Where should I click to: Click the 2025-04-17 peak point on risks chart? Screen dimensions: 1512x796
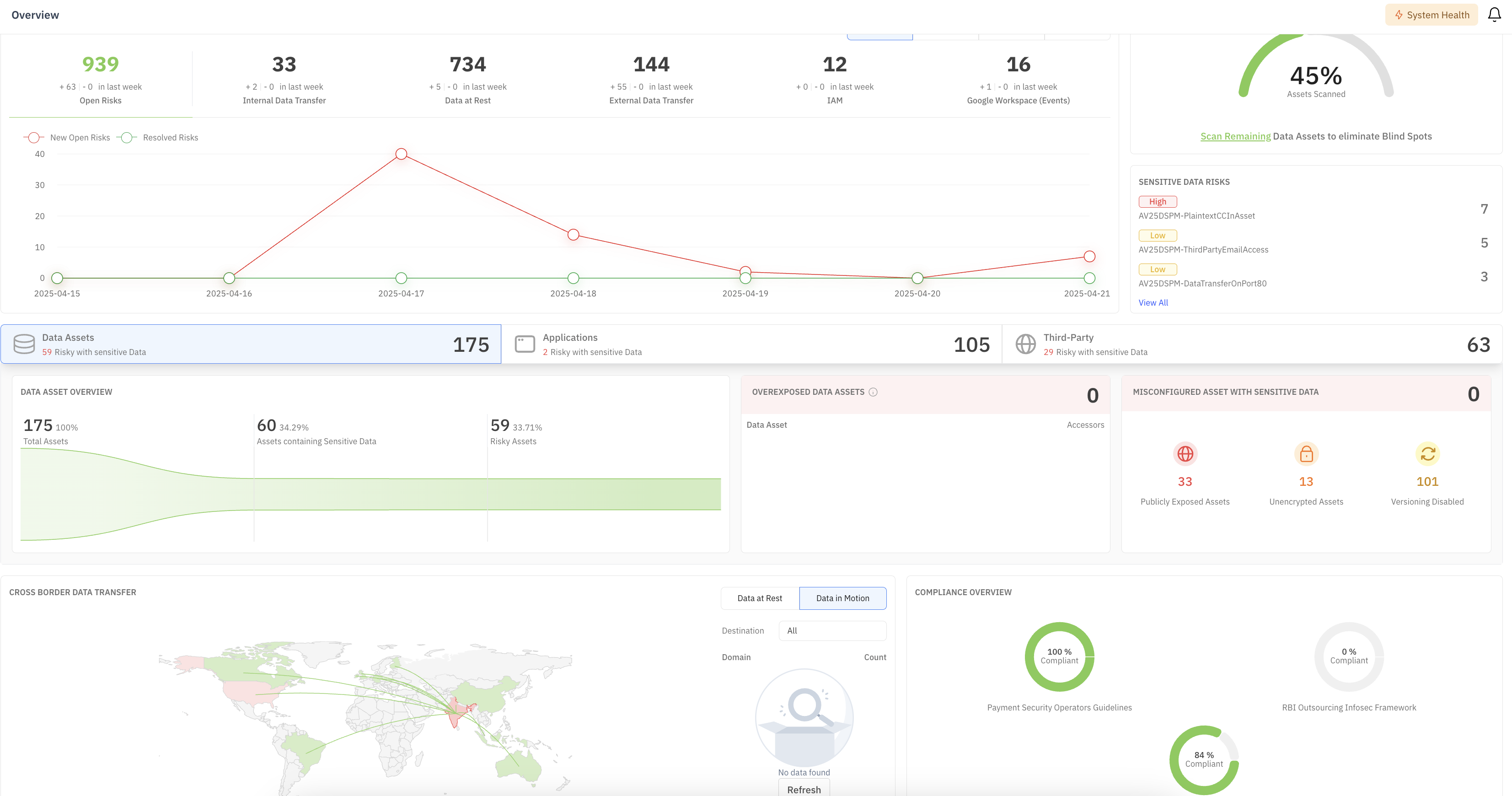point(401,154)
